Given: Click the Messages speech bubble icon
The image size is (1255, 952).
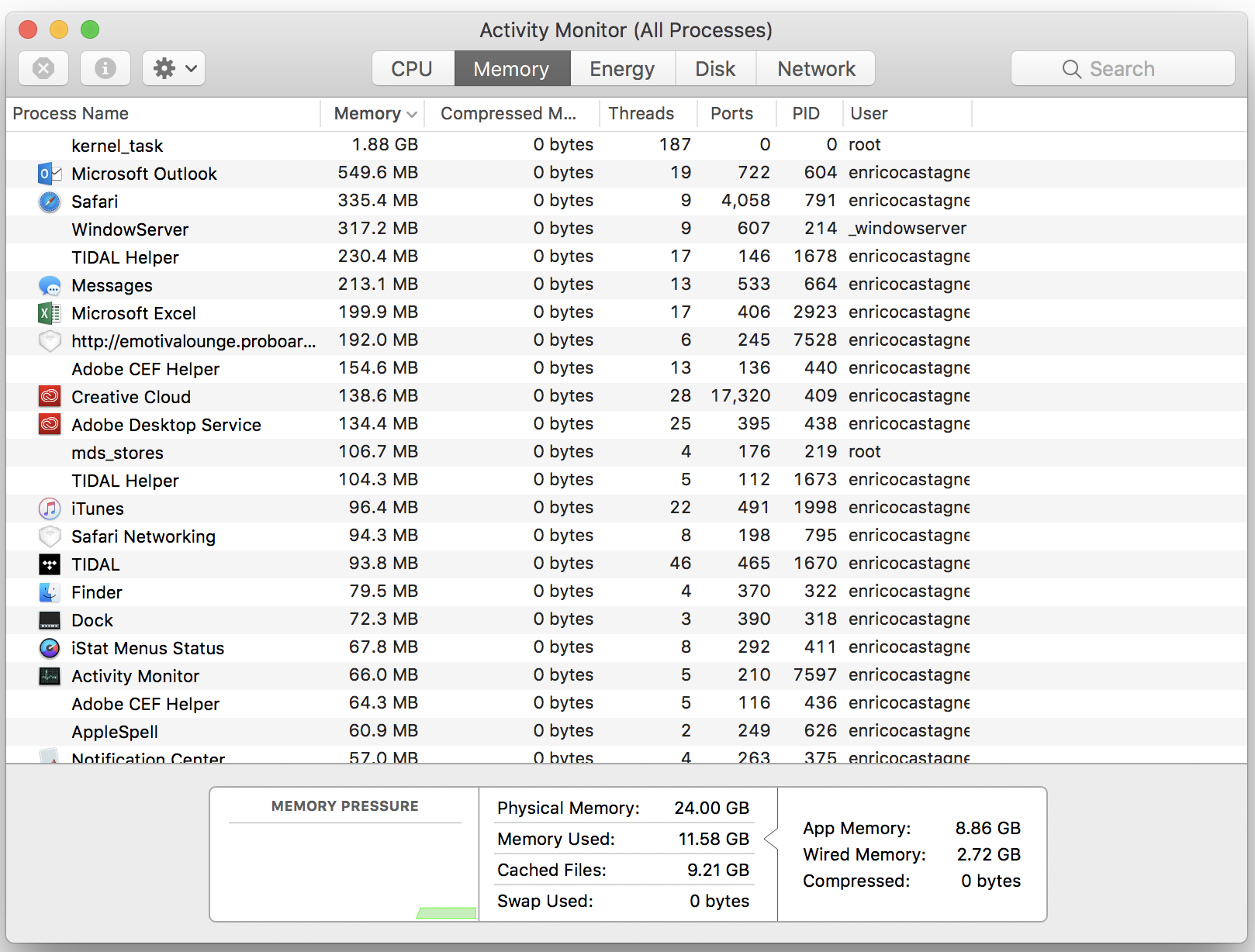Looking at the screenshot, I should (x=50, y=285).
